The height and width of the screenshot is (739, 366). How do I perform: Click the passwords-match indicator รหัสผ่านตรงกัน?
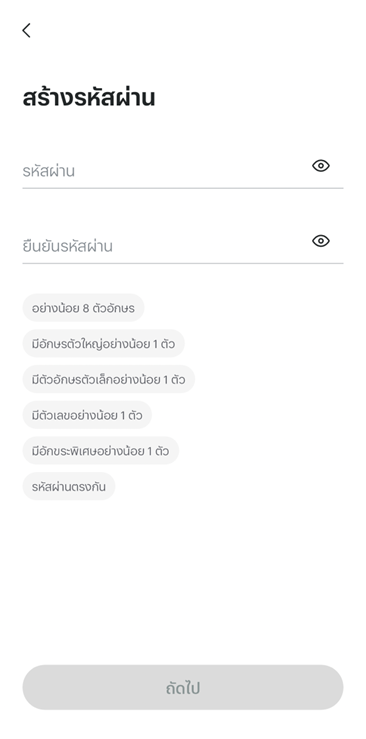coord(69,486)
